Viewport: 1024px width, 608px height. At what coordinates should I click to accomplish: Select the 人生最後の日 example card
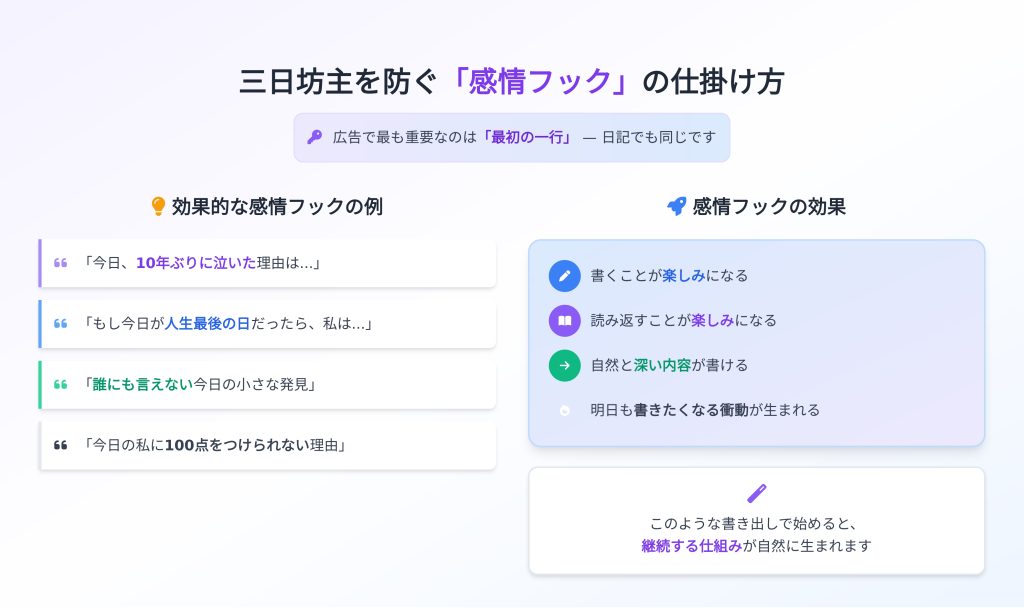[268, 324]
